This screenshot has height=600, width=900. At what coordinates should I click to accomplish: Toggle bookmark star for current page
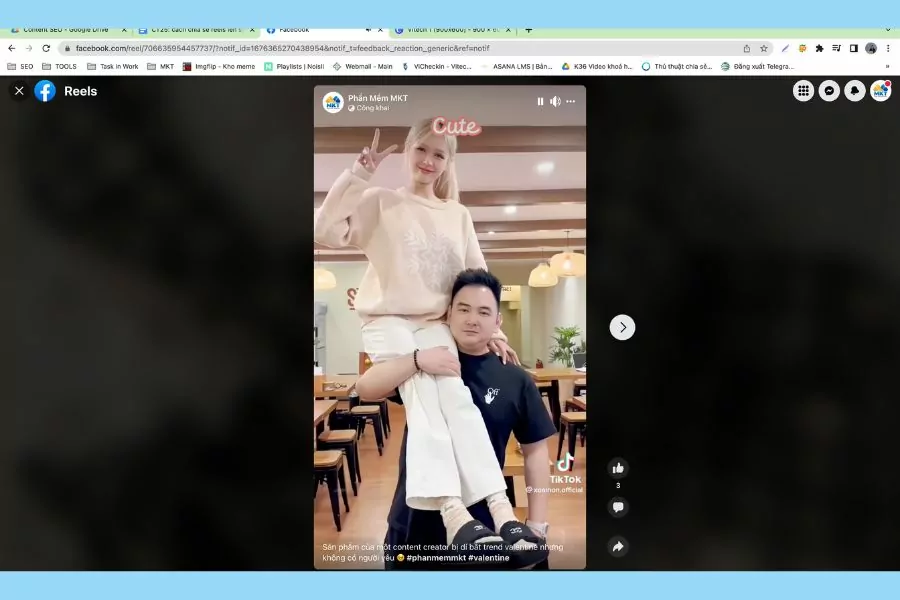[764, 46]
